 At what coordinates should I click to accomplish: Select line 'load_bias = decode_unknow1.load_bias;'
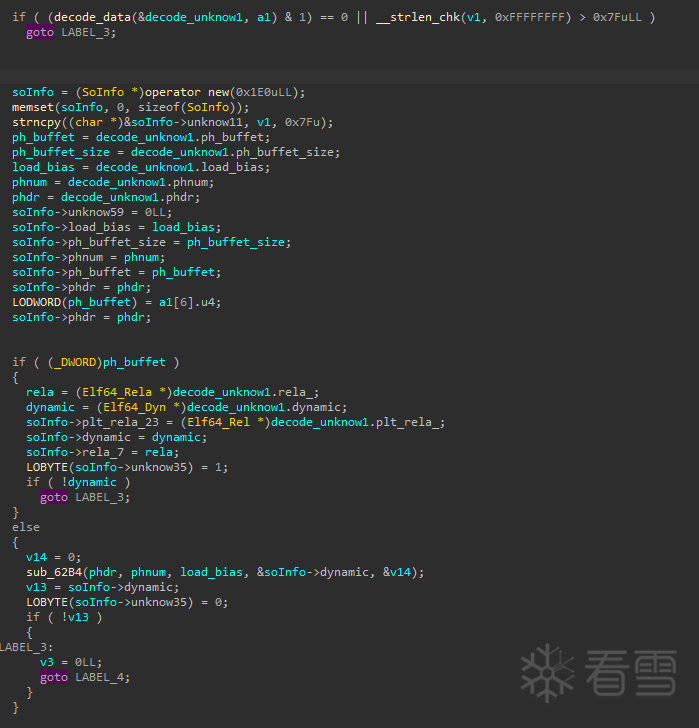point(141,167)
